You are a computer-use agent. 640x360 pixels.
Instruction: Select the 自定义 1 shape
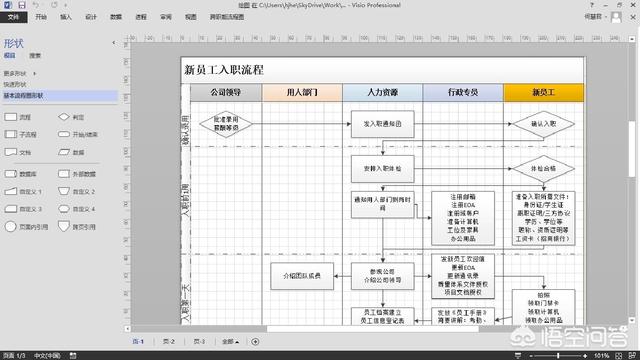(x=23, y=191)
